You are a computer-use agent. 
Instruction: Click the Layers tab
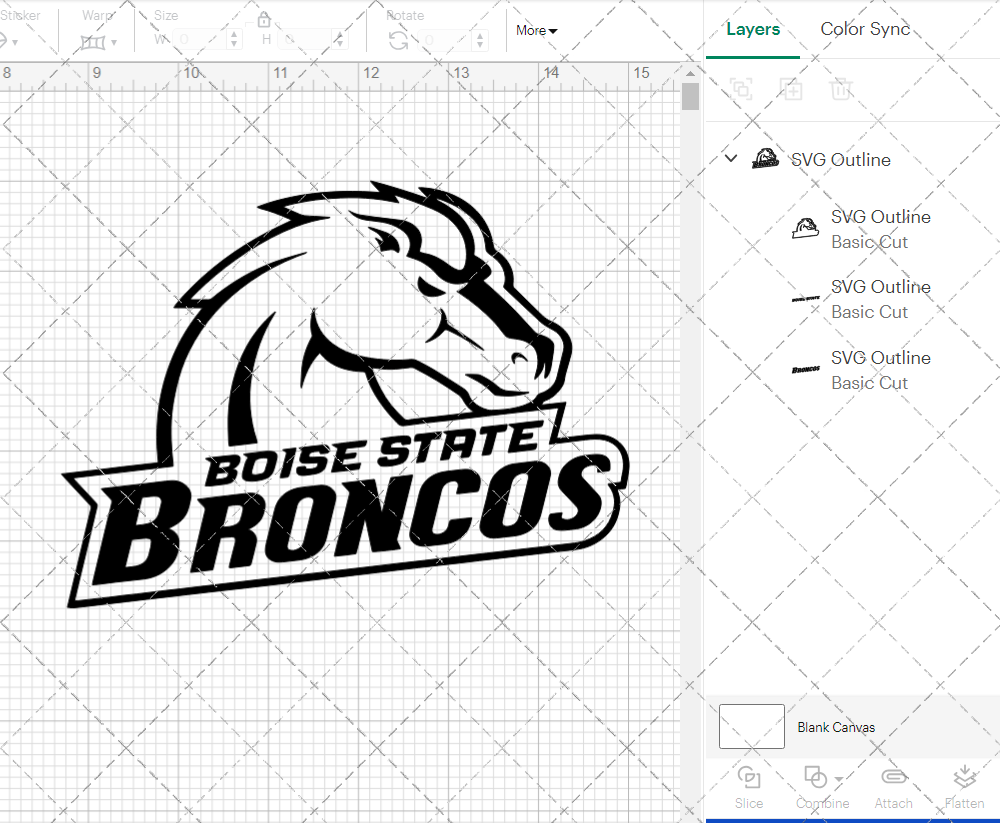click(x=753, y=29)
